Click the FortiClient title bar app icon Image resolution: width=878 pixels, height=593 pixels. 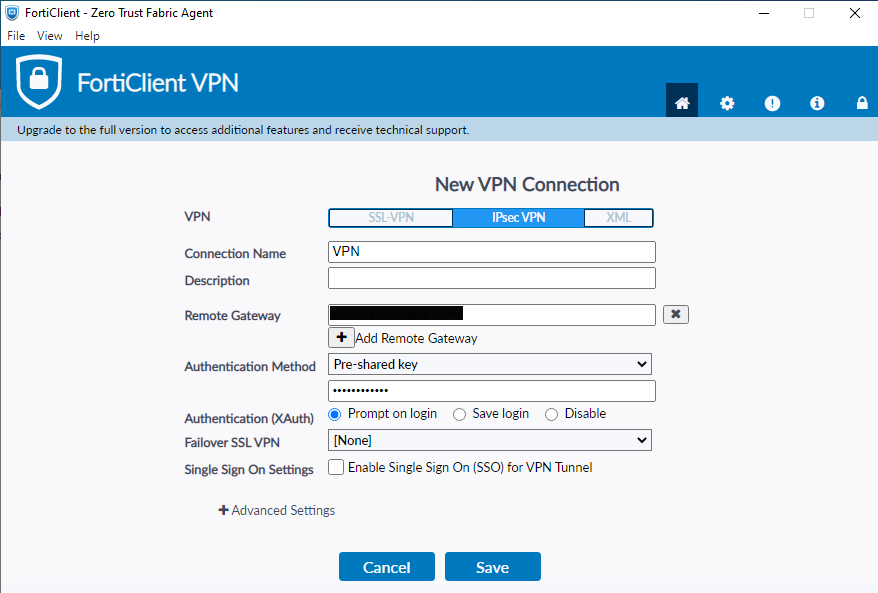[12, 12]
